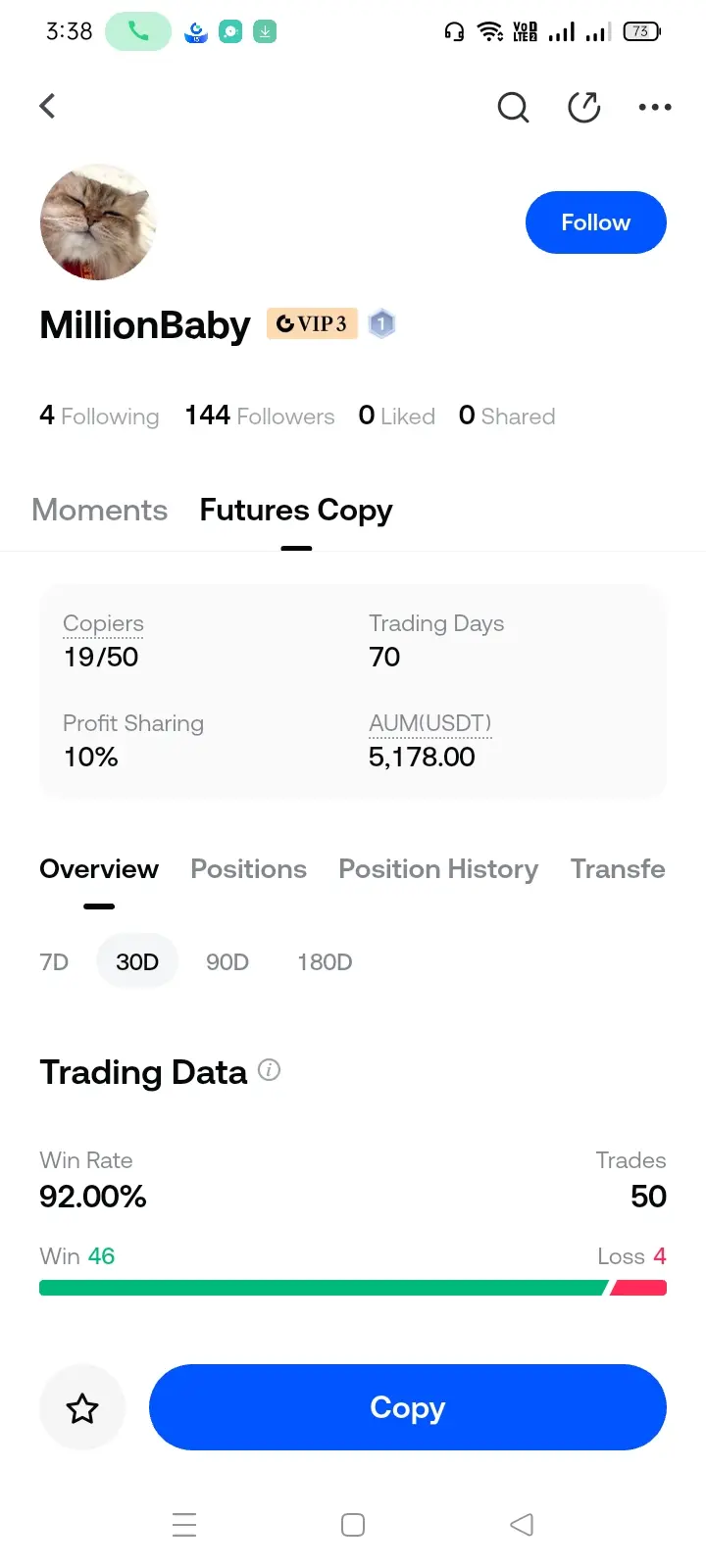The height and width of the screenshot is (1568, 706).
Task: Tap the share profile icon
Action: coord(584,107)
